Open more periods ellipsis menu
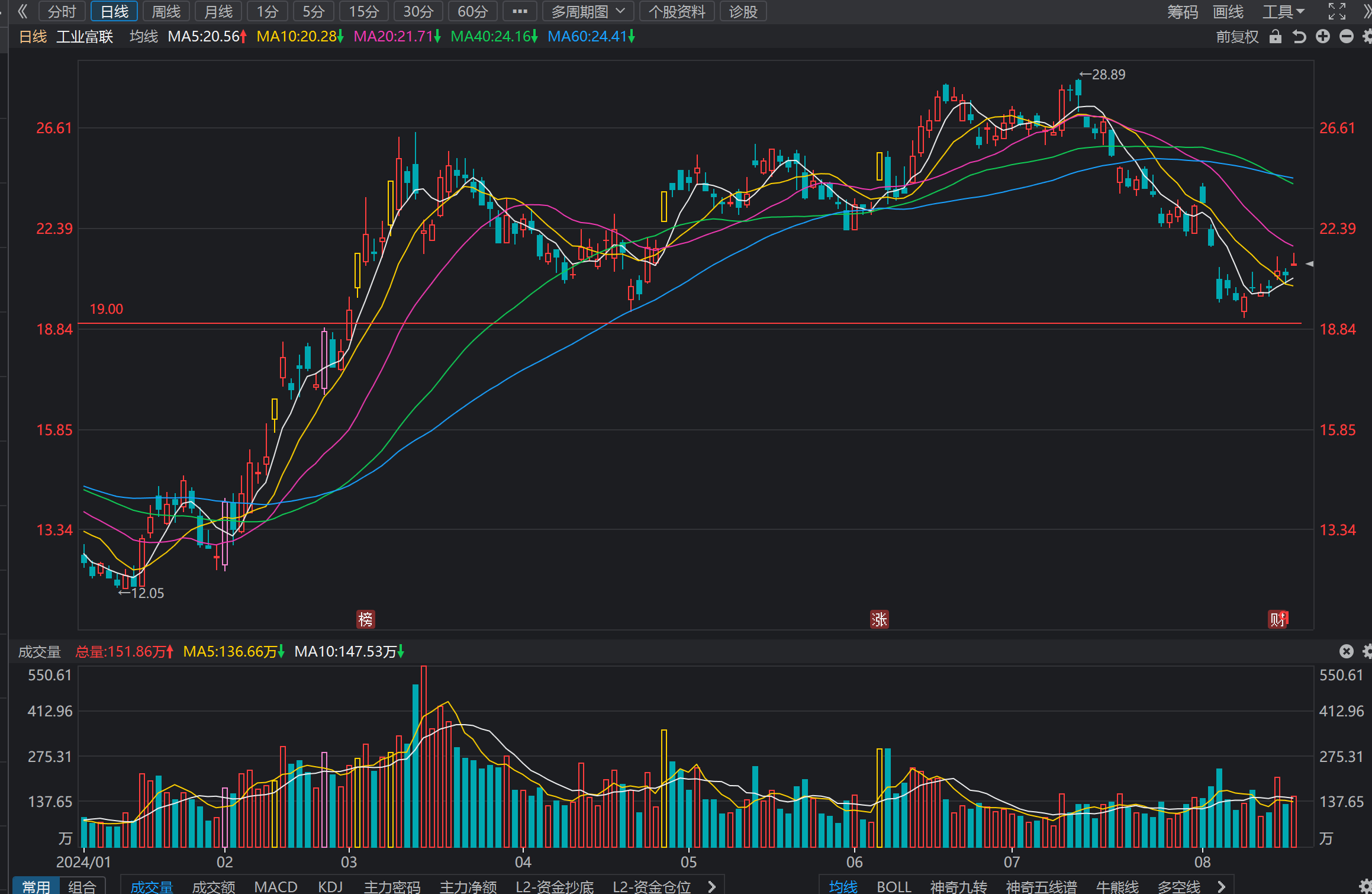 (520, 11)
